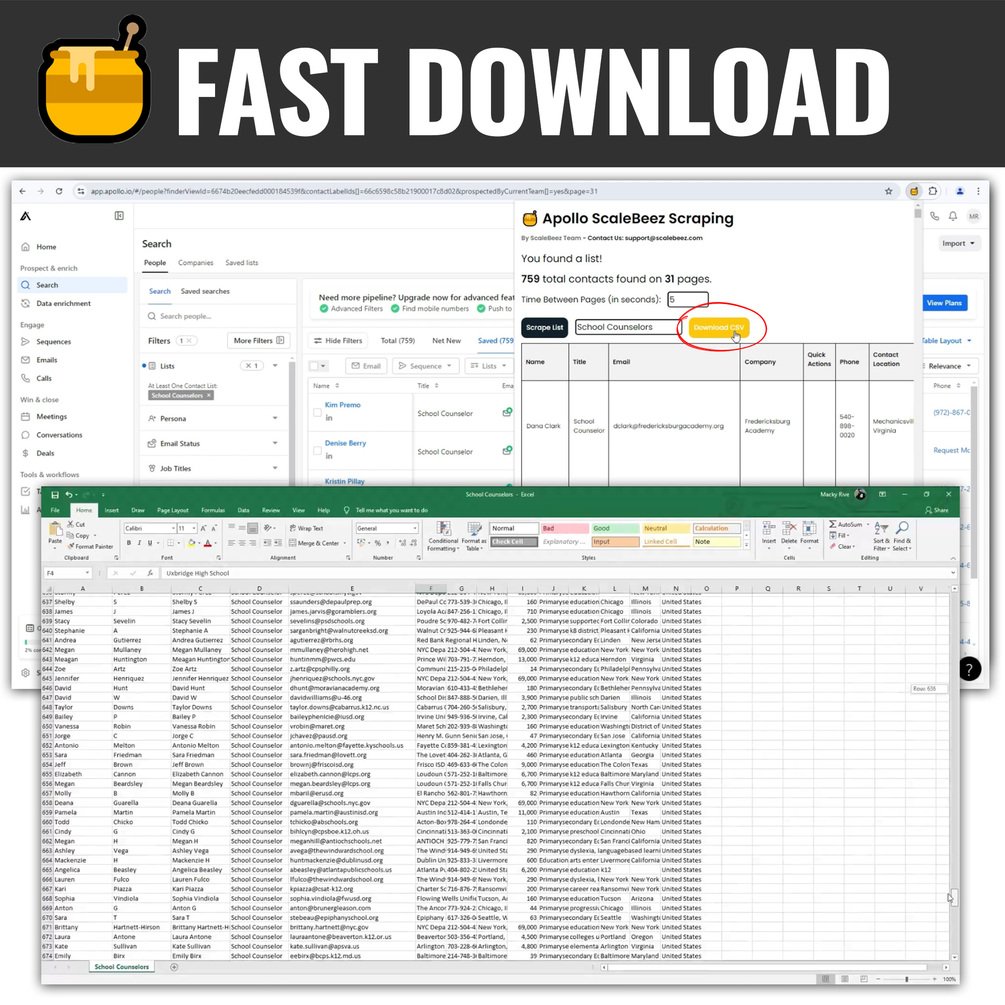The width and height of the screenshot is (1005, 1005).
Task: Click Hide Filters in Apollo
Action: coord(338,340)
